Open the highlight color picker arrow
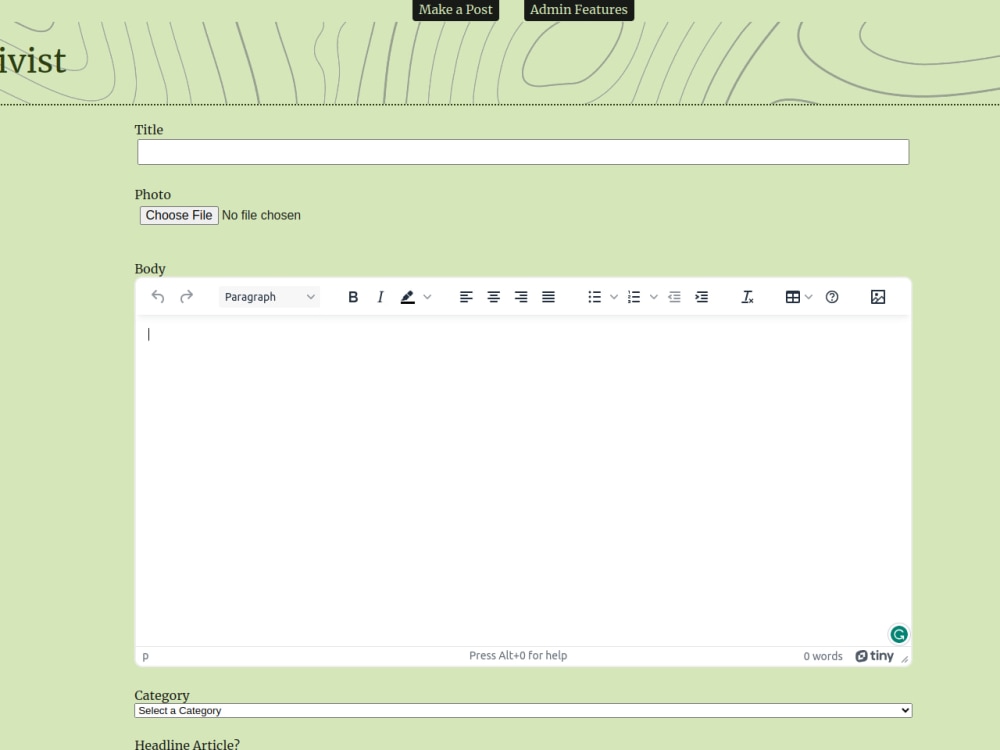Image resolution: width=1000 pixels, height=750 pixels. (x=427, y=297)
